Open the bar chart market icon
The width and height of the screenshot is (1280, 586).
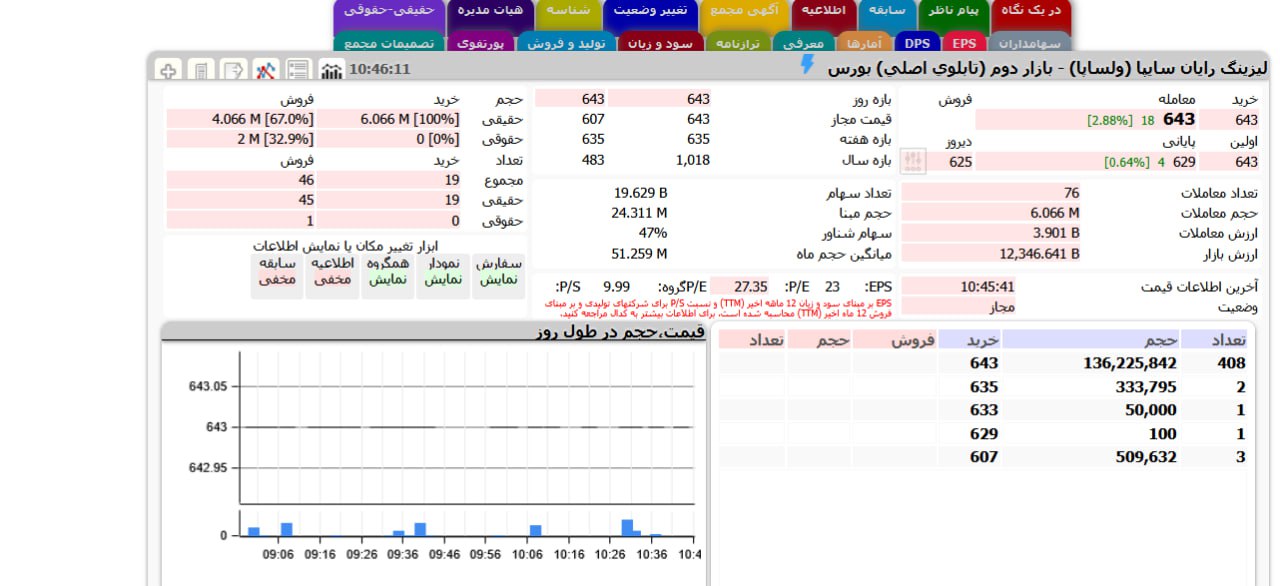click(331, 70)
